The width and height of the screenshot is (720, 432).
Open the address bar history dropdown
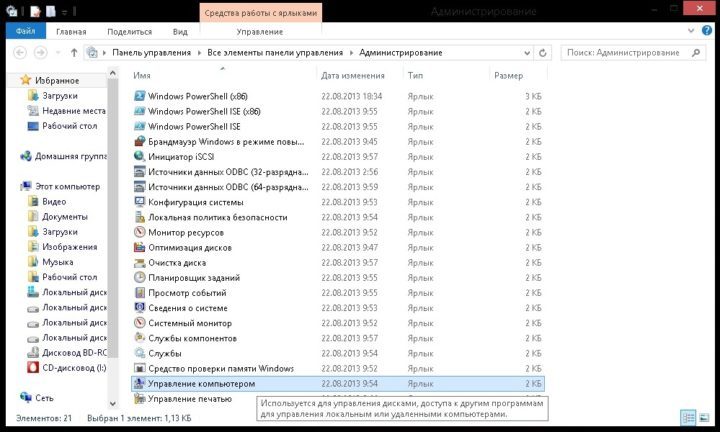(527, 53)
